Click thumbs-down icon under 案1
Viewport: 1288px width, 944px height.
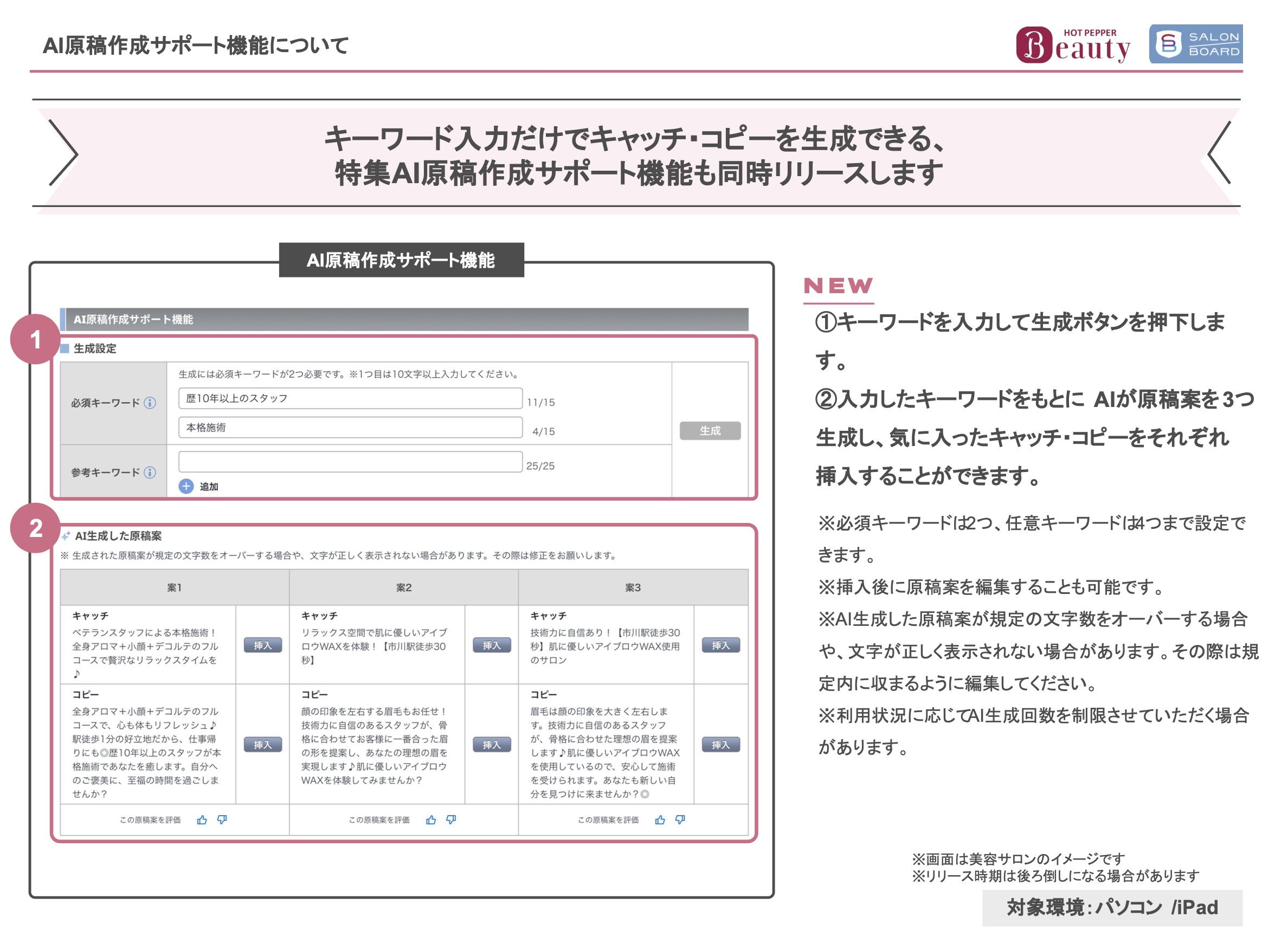click(222, 820)
